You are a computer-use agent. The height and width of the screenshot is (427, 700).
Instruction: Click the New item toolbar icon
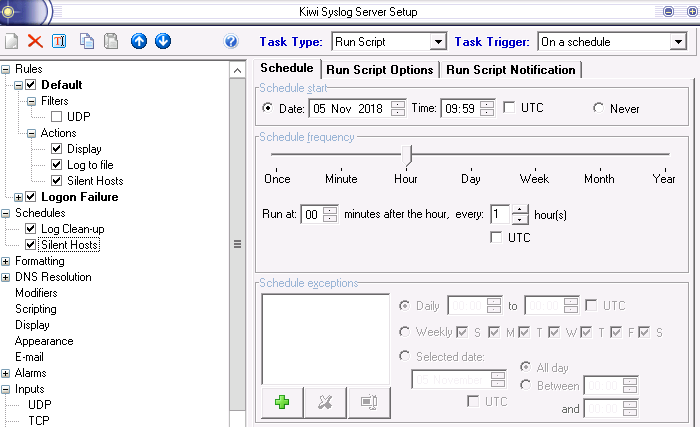pyautogui.click(x=12, y=42)
